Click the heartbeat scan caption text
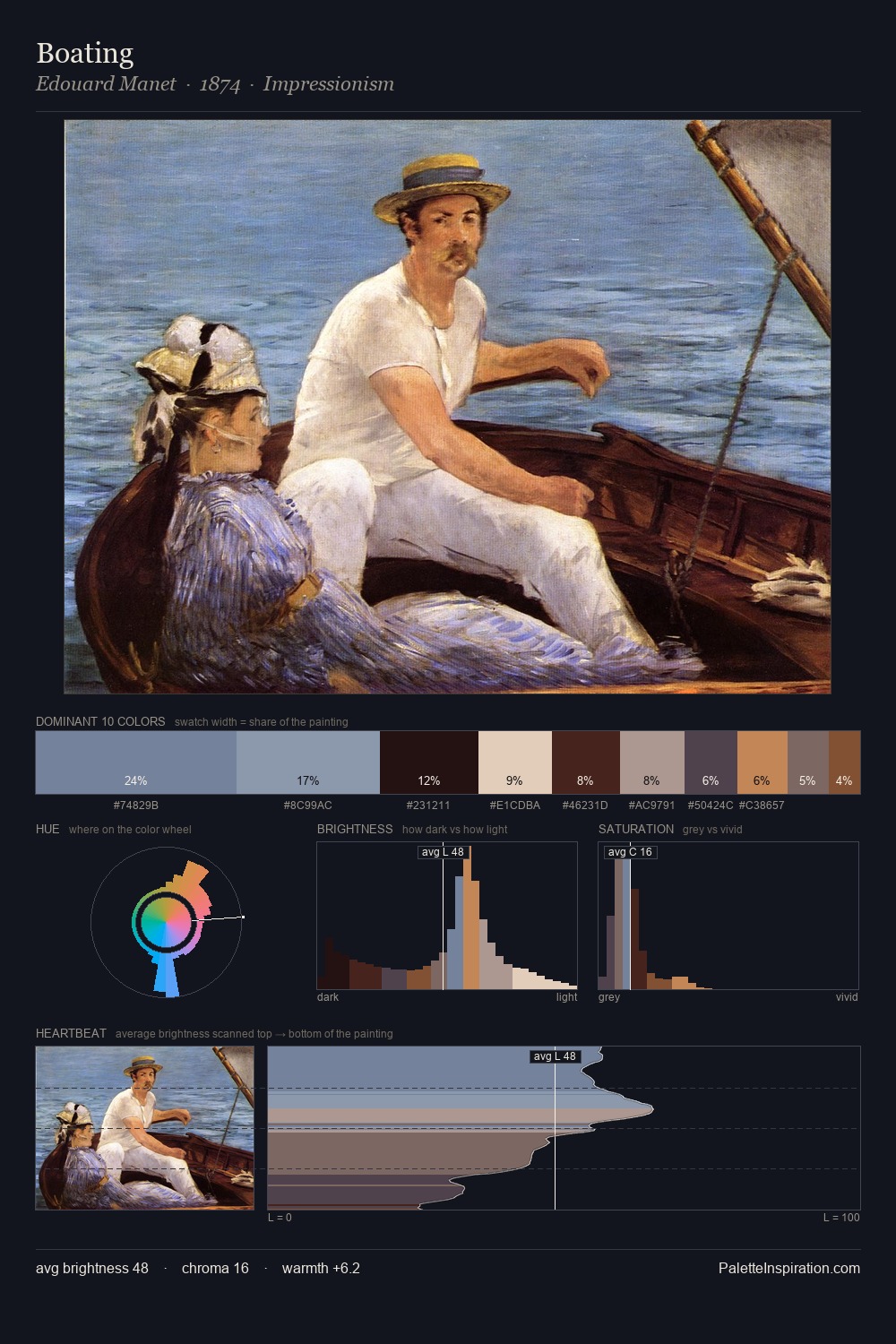The height and width of the screenshot is (1344, 896). (x=254, y=1034)
